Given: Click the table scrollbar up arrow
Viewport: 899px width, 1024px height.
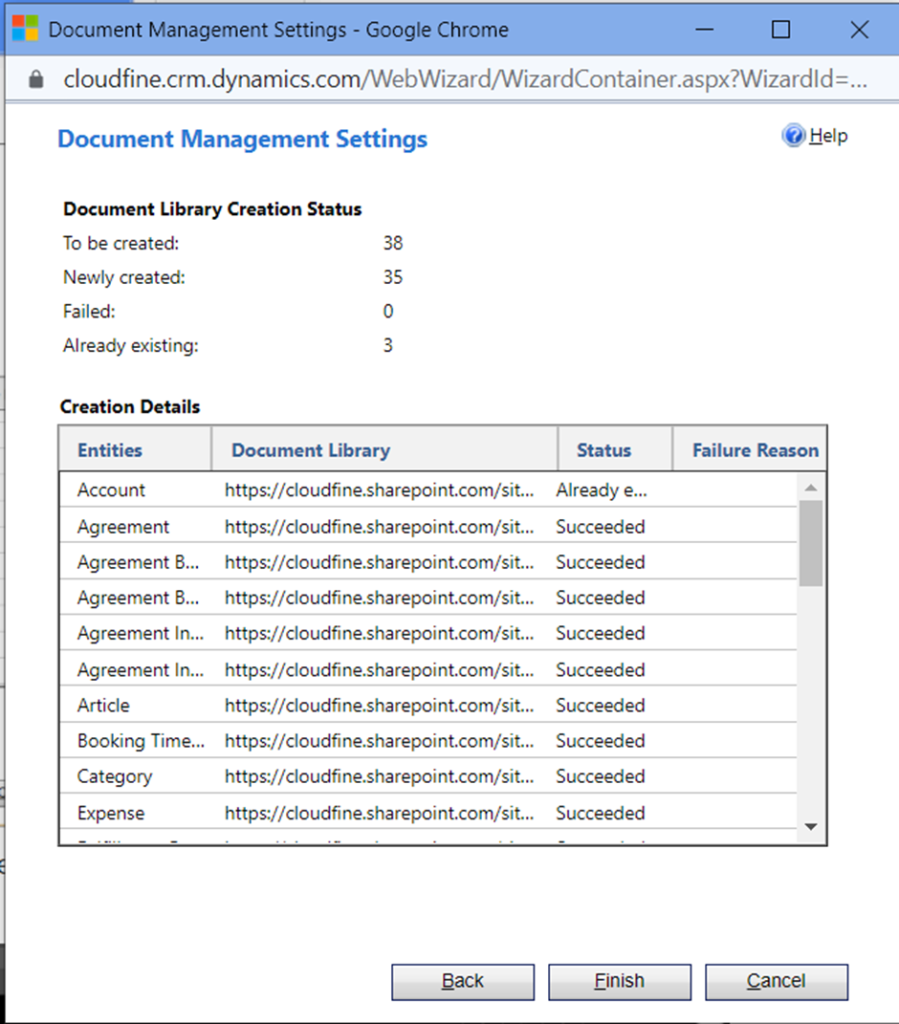Looking at the screenshot, I should click(811, 487).
